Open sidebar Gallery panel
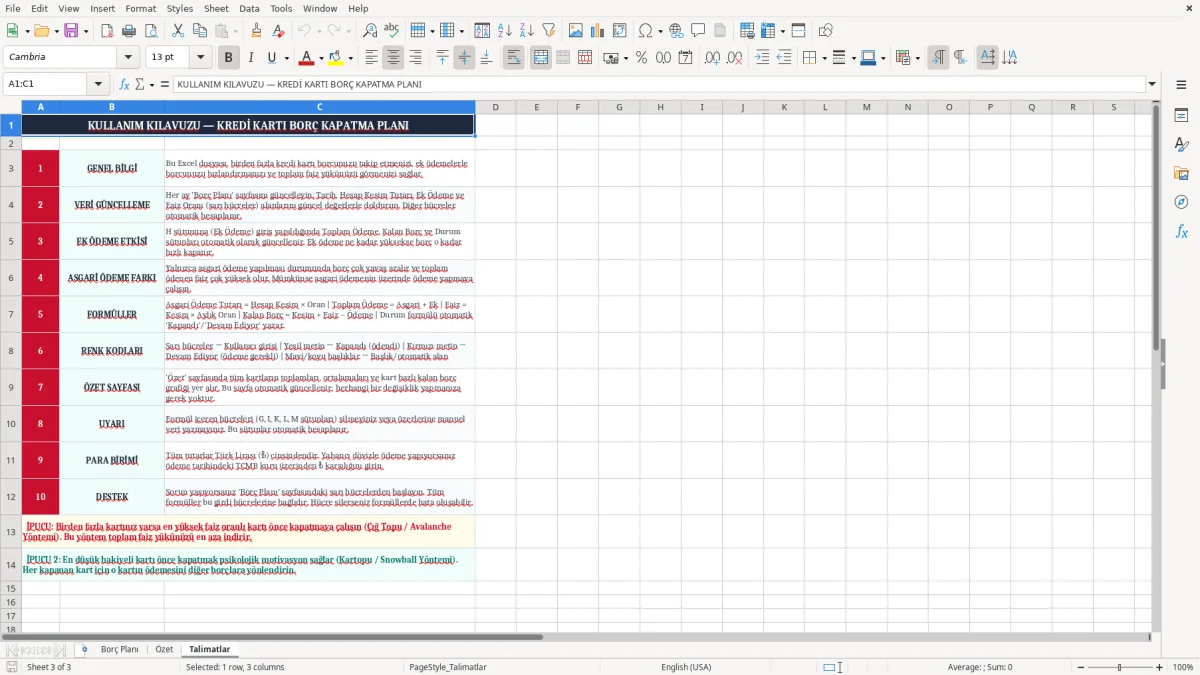This screenshot has width=1200, height=675. tap(1181, 174)
